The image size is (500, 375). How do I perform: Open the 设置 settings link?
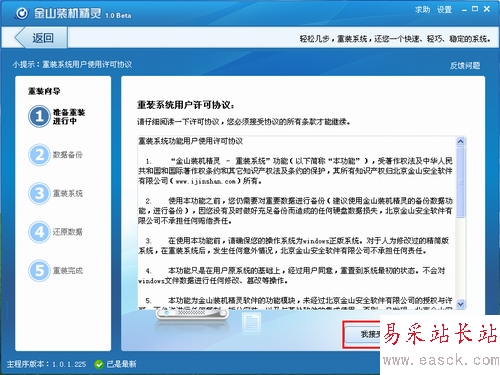(444, 10)
